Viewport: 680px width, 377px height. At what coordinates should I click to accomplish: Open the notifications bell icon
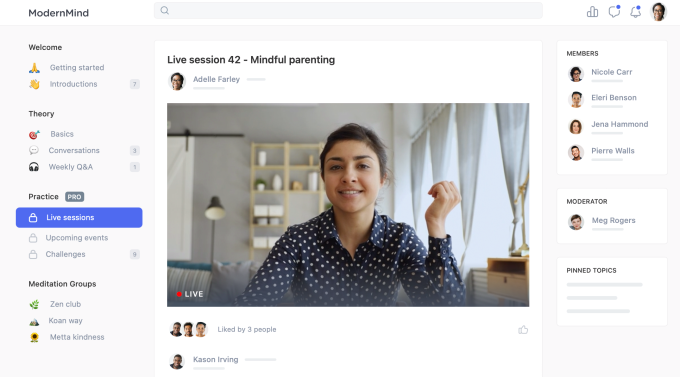pyautogui.click(x=636, y=12)
